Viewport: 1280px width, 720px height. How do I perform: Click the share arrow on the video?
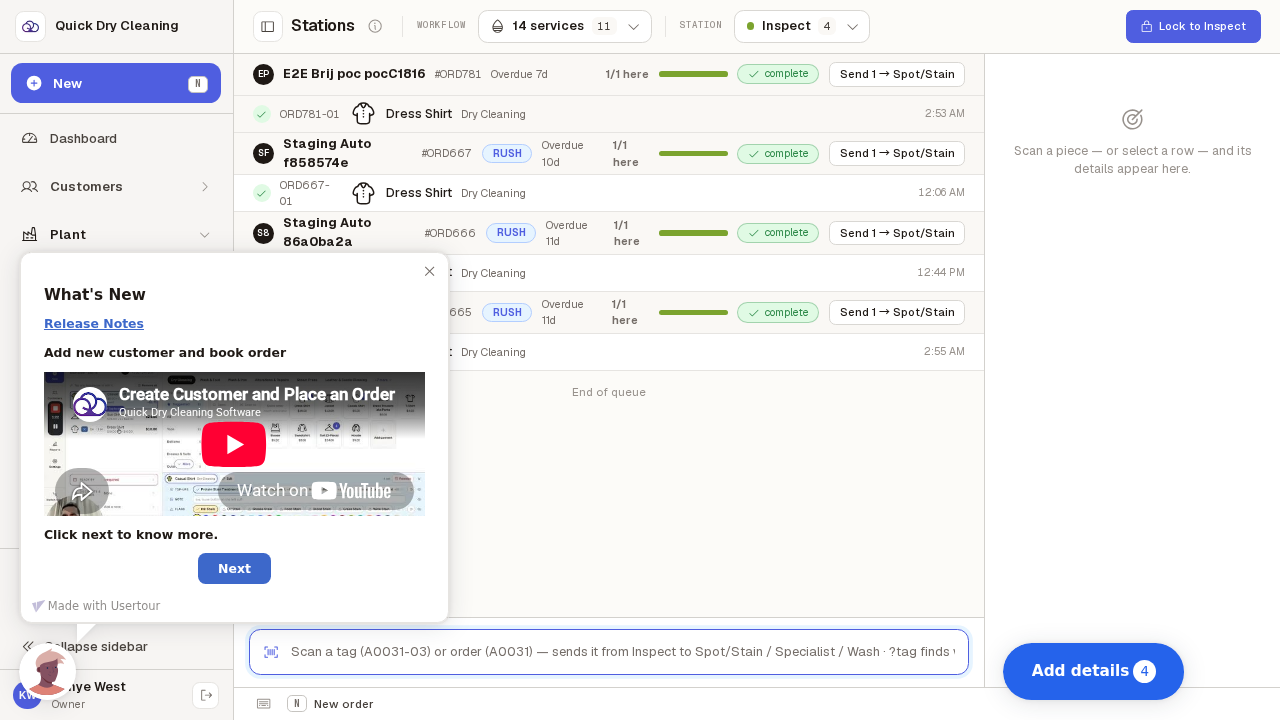(82, 492)
